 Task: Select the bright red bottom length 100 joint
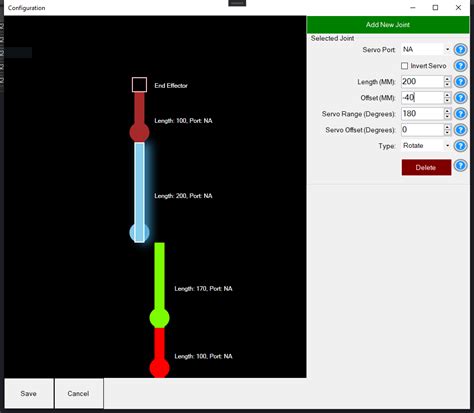coord(159,353)
